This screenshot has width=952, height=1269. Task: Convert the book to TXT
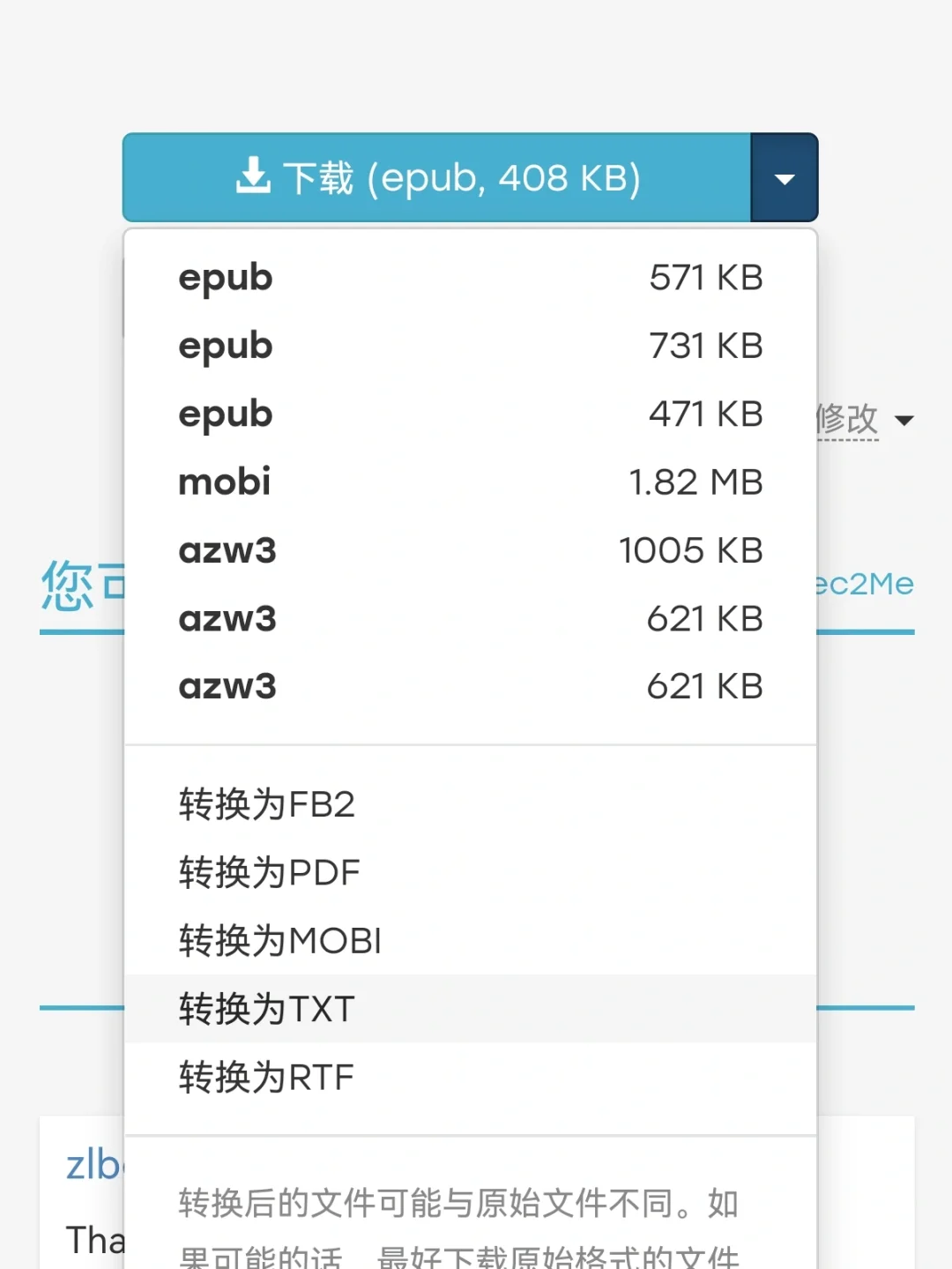pos(267,1009)
